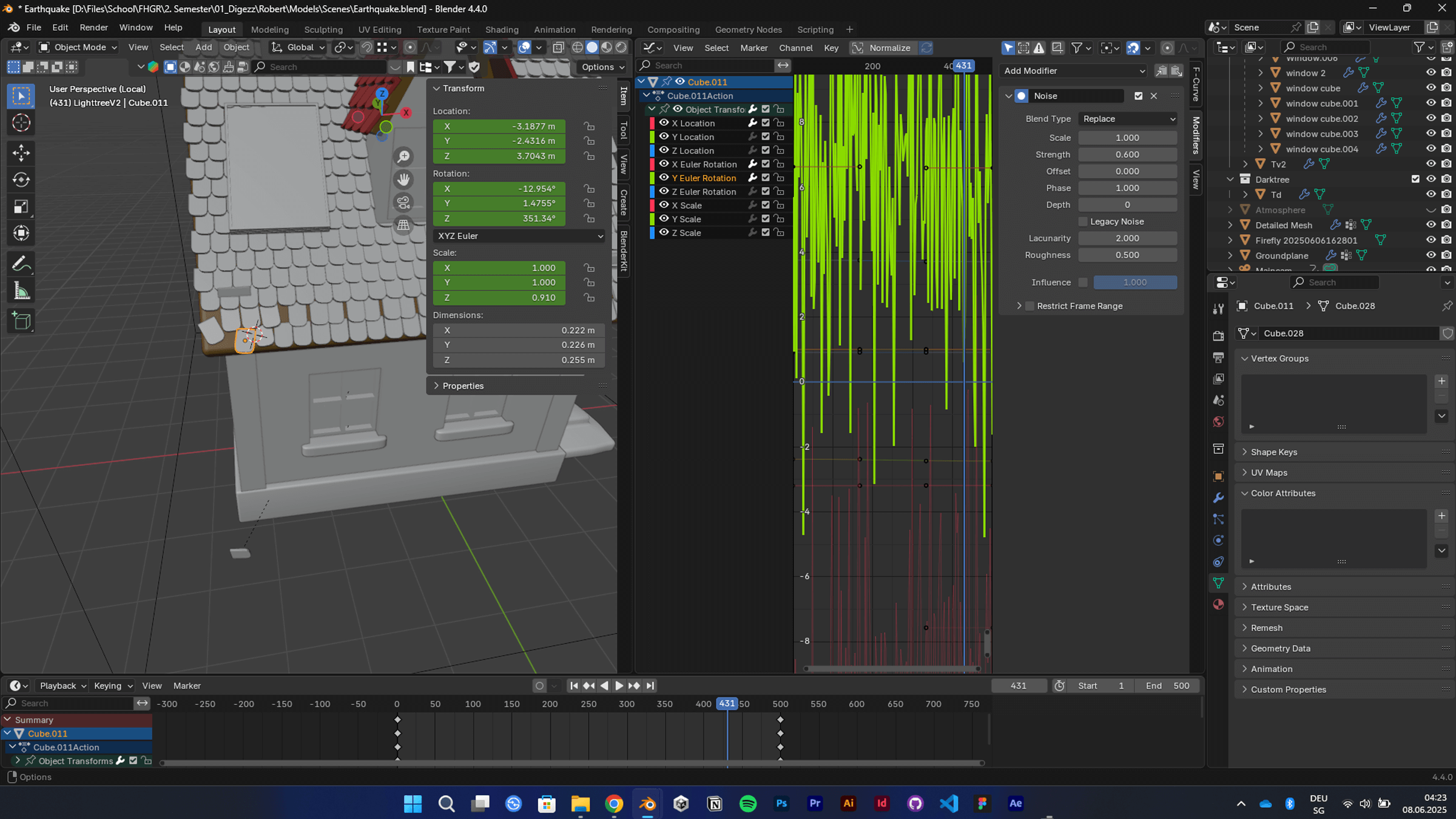This screenshot has height=819, width=1456.
Task: Open the Windows Start menu
Action: pyautogui.click(x=413, y=803)
